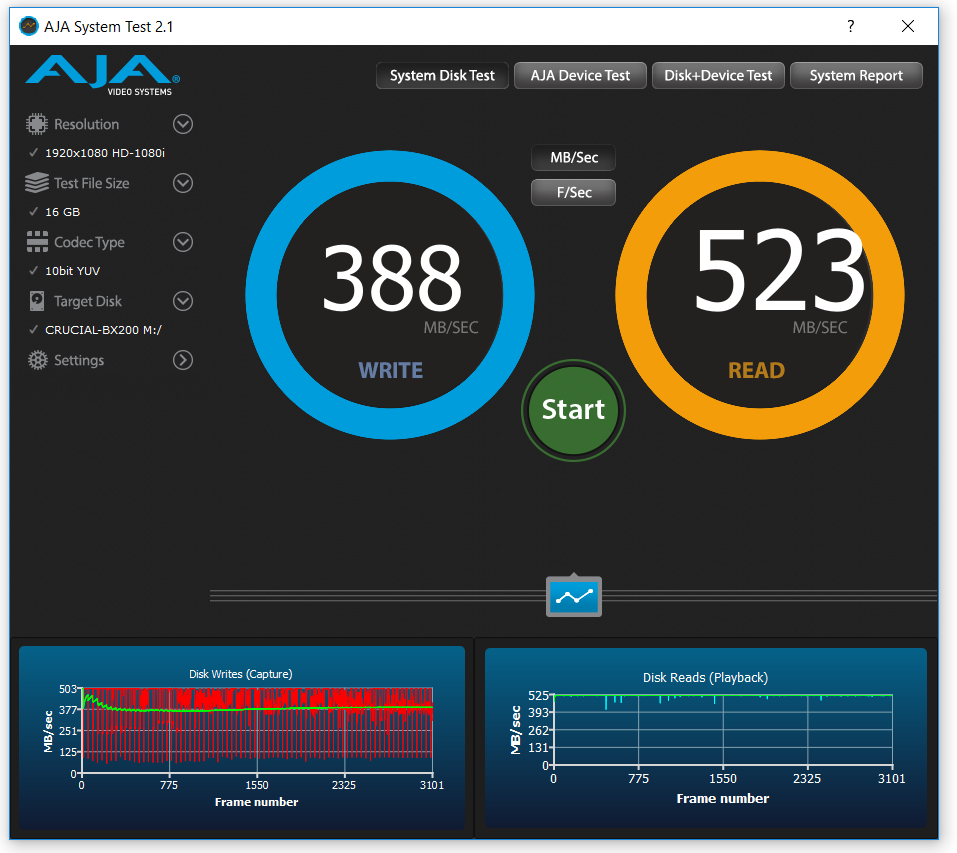Click the checkmark beside 10bit YUV
Image resolution: width=957 pixels, height=853 pixels.
tap(34, 270)
